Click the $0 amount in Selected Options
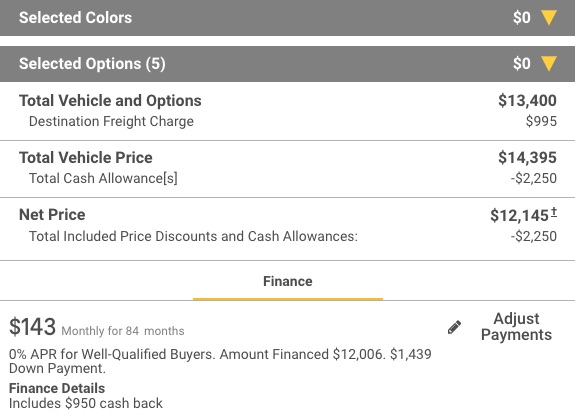The image size is (575, 415). (522, 63)
